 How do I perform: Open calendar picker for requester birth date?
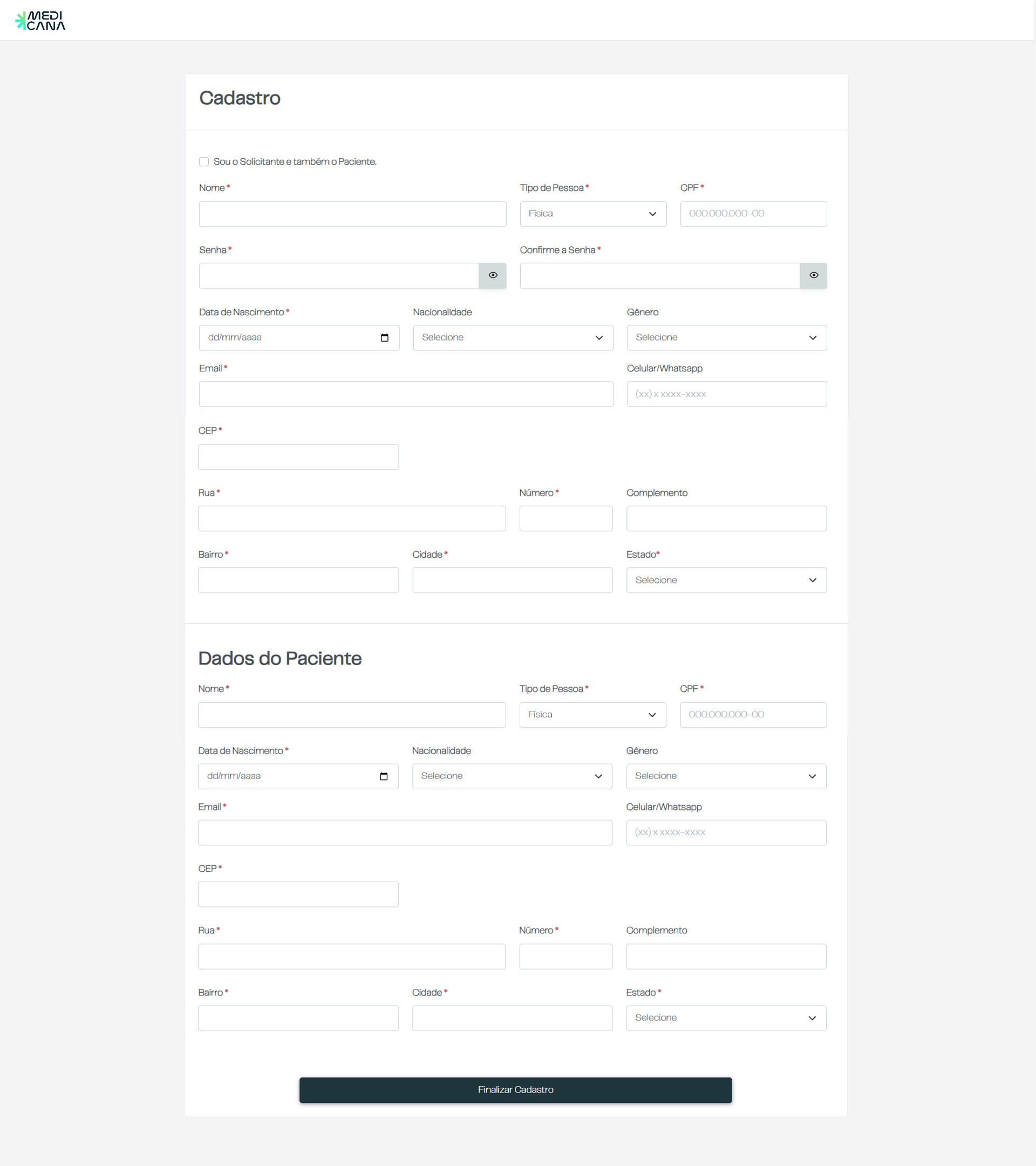384,338
